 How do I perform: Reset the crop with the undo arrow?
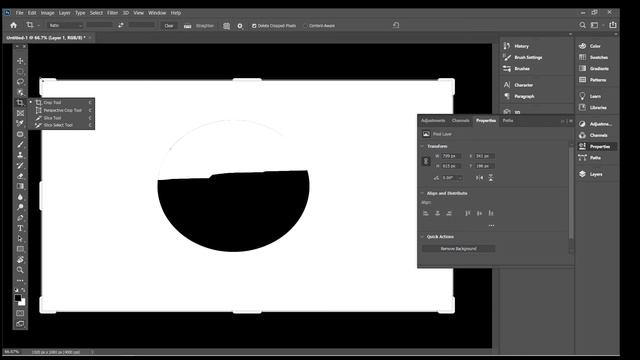tap(396, 25)
